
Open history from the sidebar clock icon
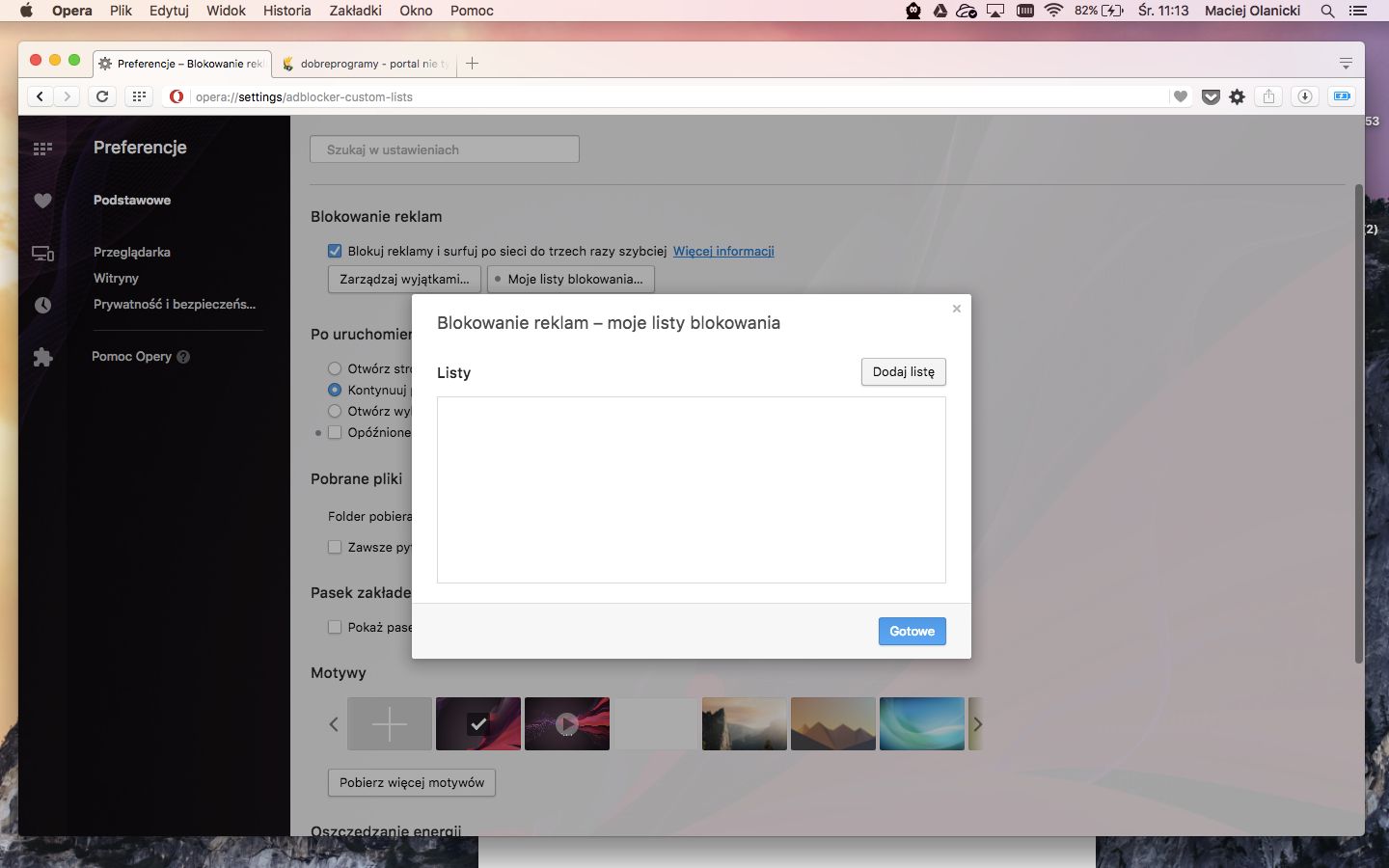click(x=42, y=305)
